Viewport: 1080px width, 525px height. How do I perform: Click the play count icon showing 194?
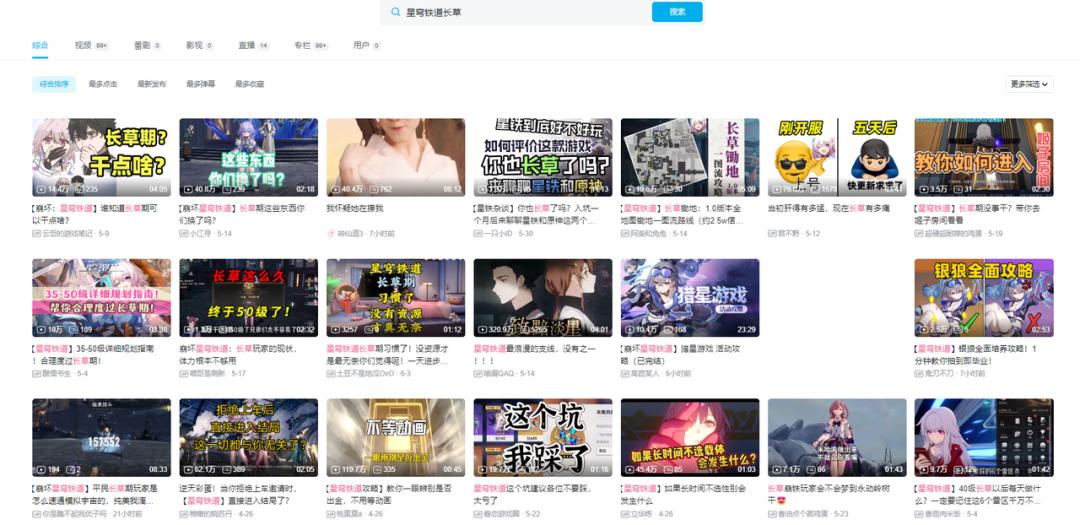pos(41,469)
